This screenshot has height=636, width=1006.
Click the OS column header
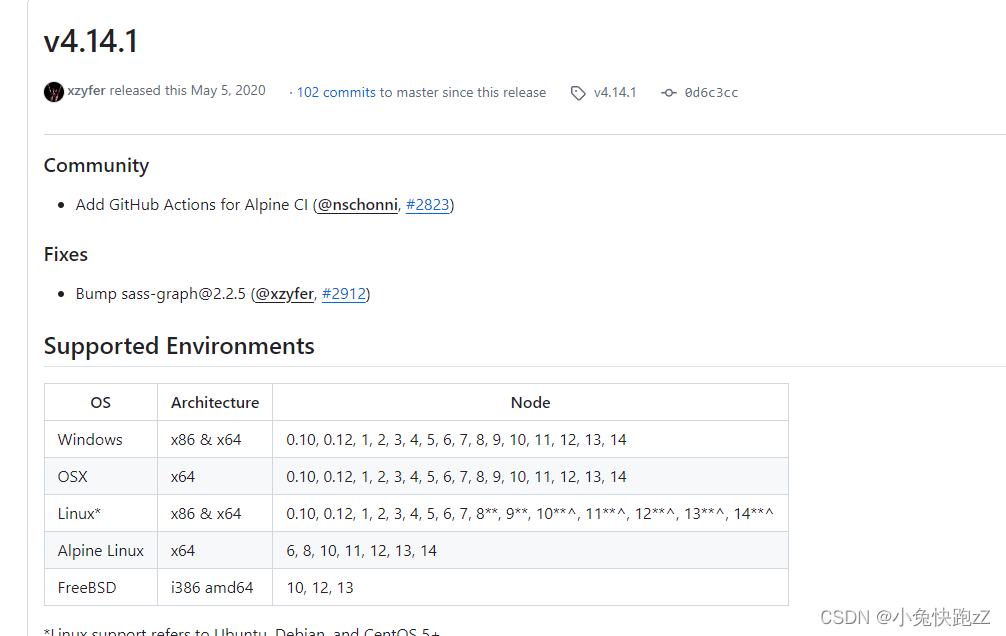(101, 402)
